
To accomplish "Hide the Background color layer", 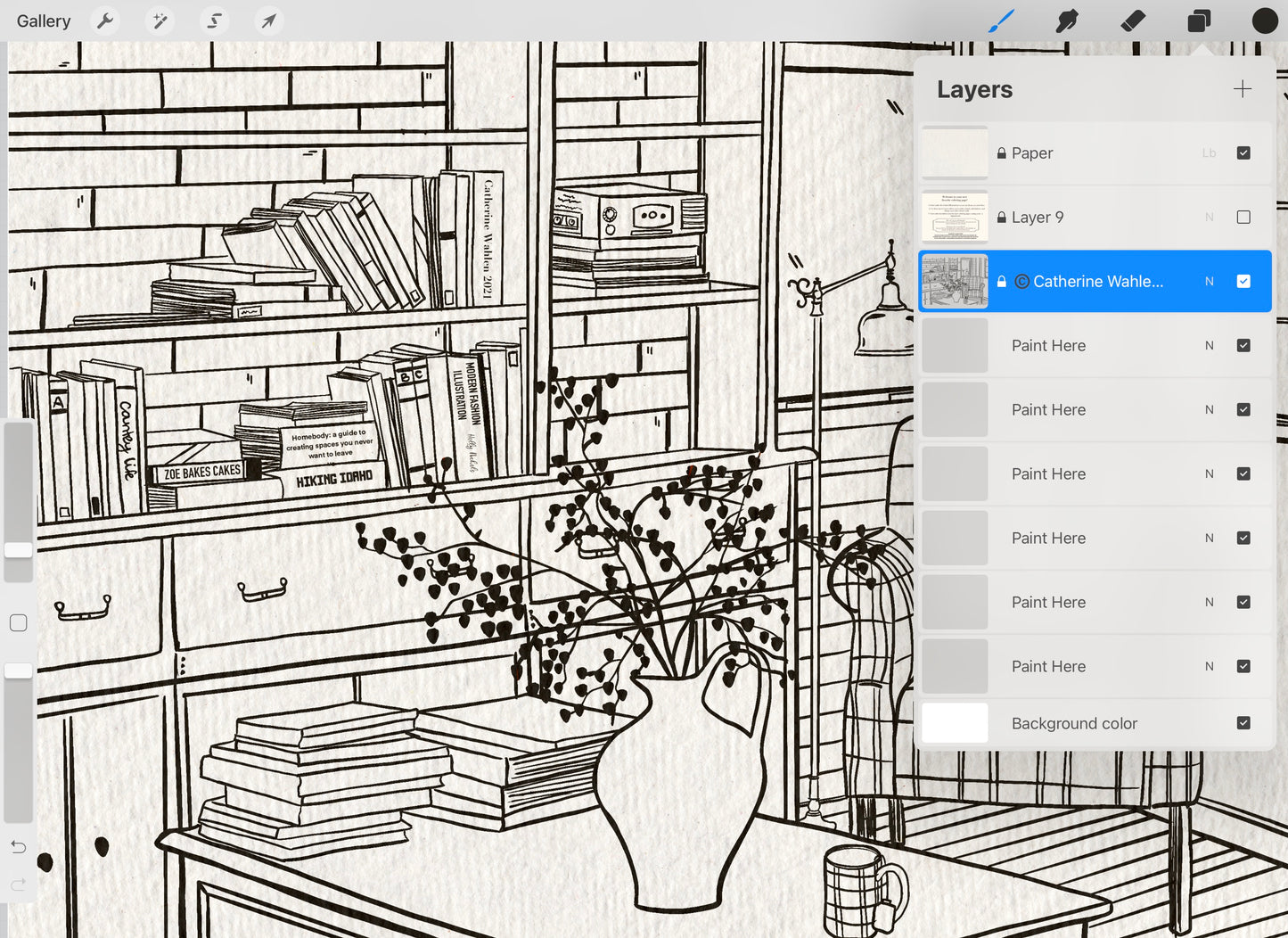I will click(x=1243, y=723).
